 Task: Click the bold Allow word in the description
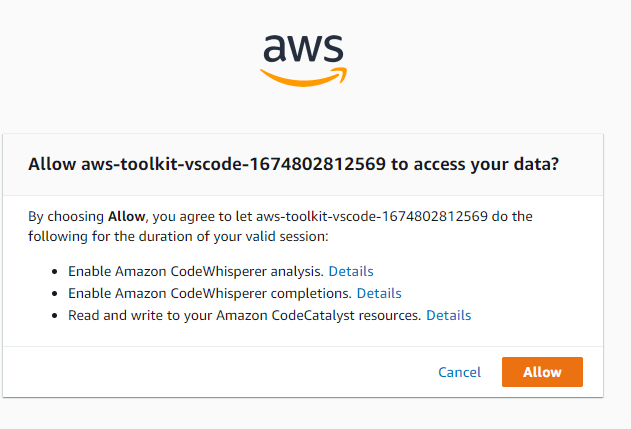pos(126,217)
